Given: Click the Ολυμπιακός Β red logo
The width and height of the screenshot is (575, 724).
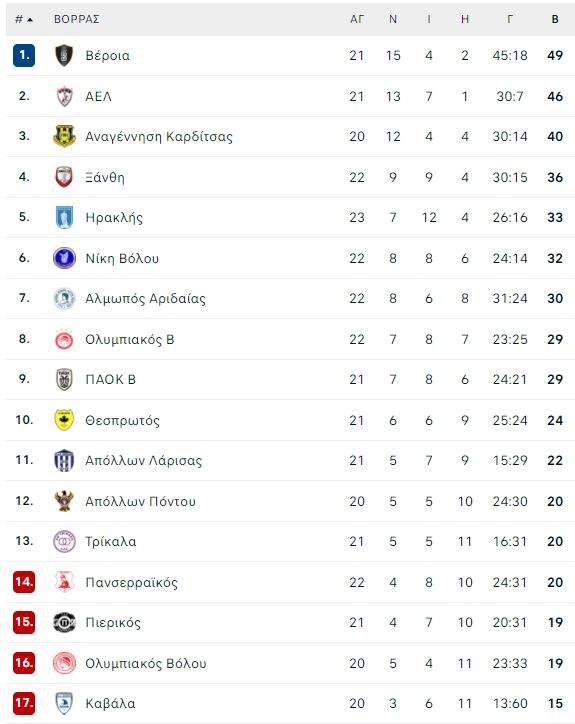Looking at the screenshot, I should tap(64, 339).
